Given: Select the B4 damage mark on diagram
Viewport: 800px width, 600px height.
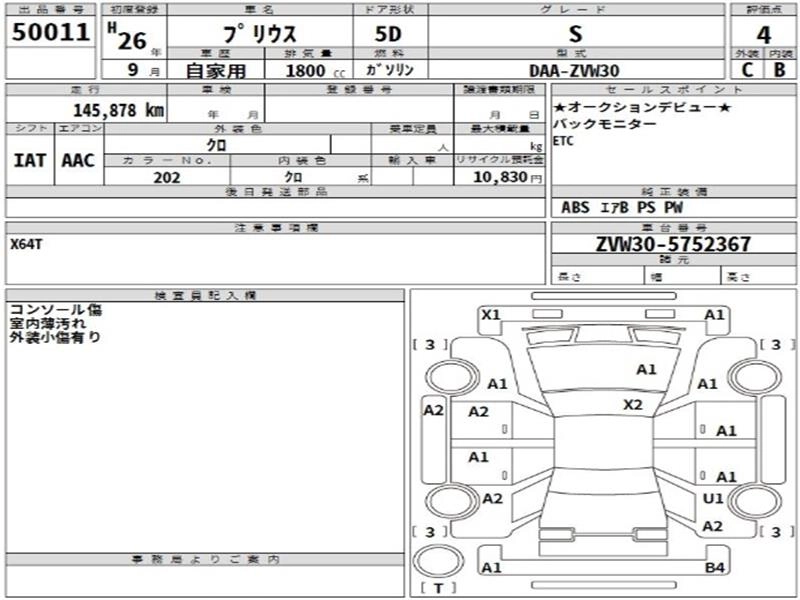Looking at the screenshot, I should point(715,567).
